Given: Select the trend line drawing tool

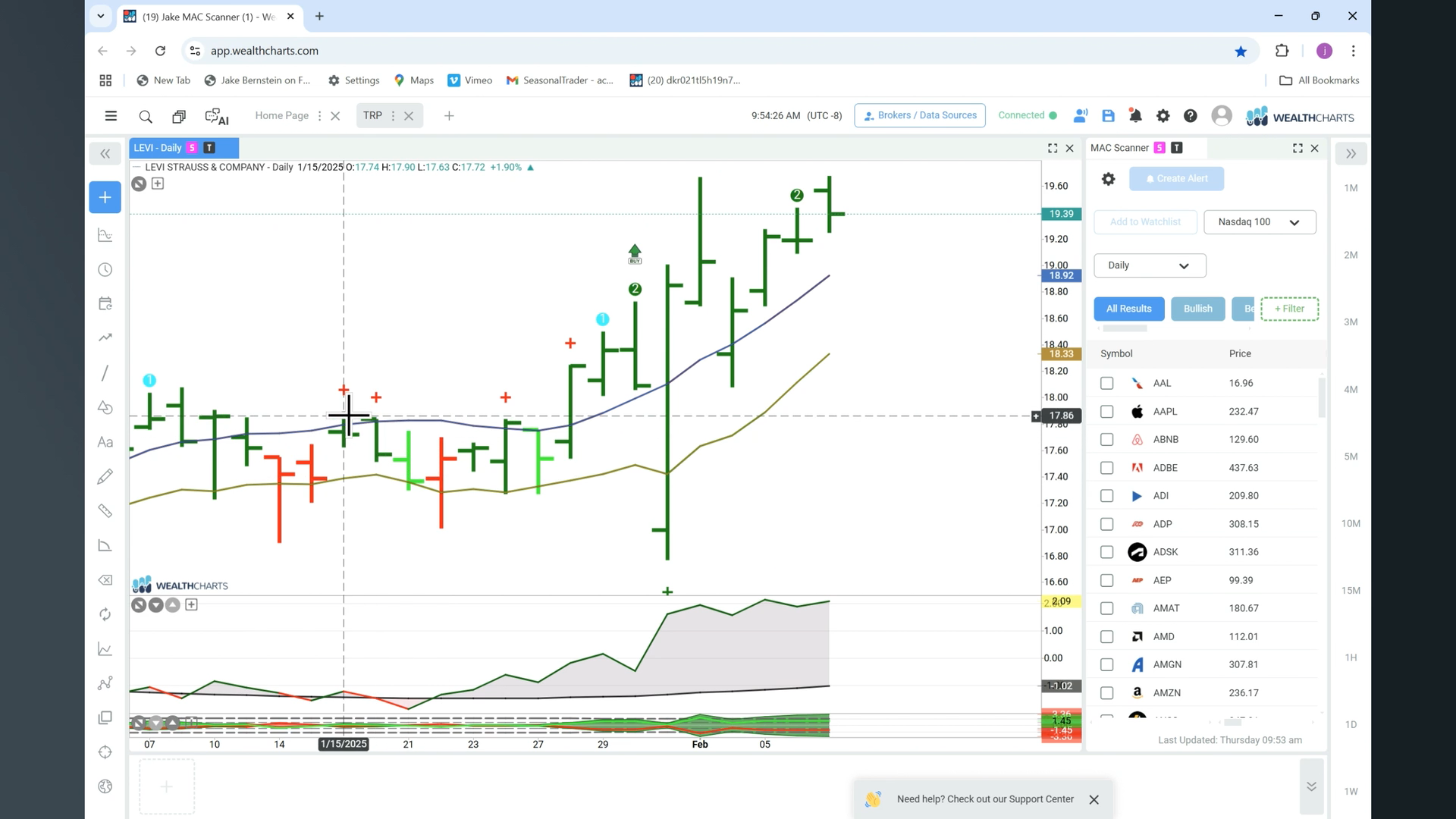Looking at the screenshot, I should click(105, 373).
